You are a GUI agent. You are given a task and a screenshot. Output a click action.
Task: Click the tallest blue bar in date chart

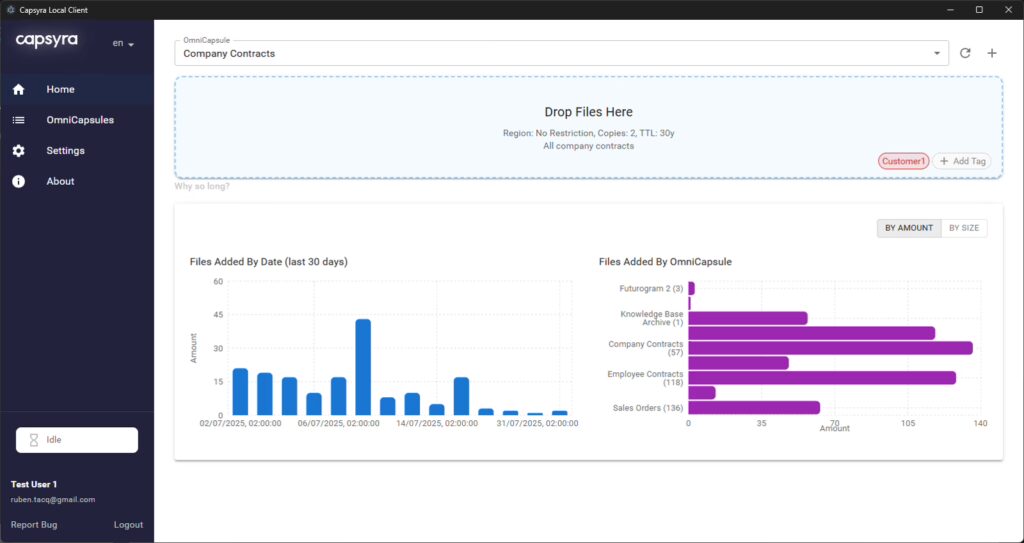(x=363, y=366)
